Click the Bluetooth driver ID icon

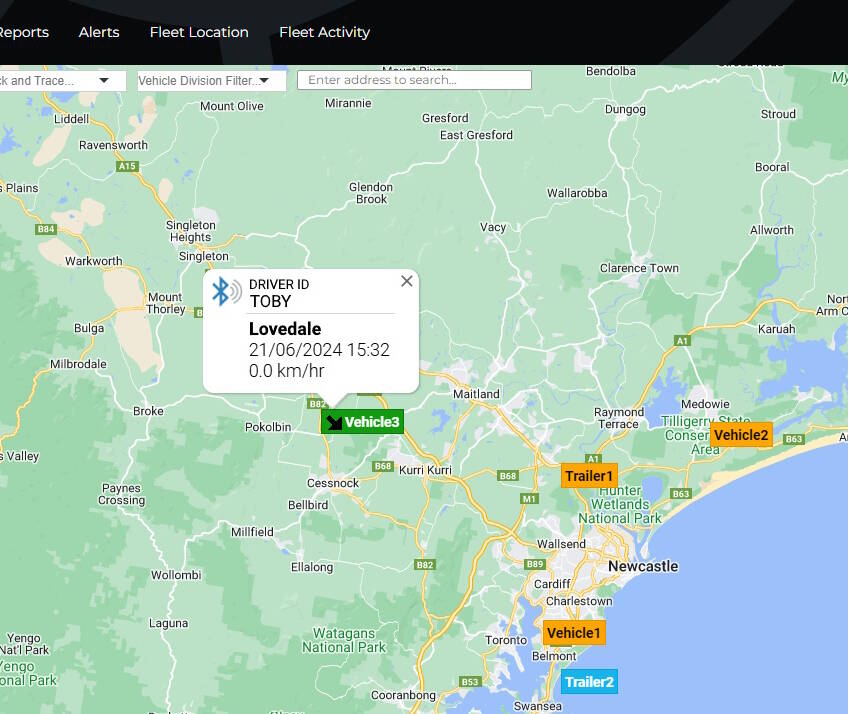click(x=225, y=292)
